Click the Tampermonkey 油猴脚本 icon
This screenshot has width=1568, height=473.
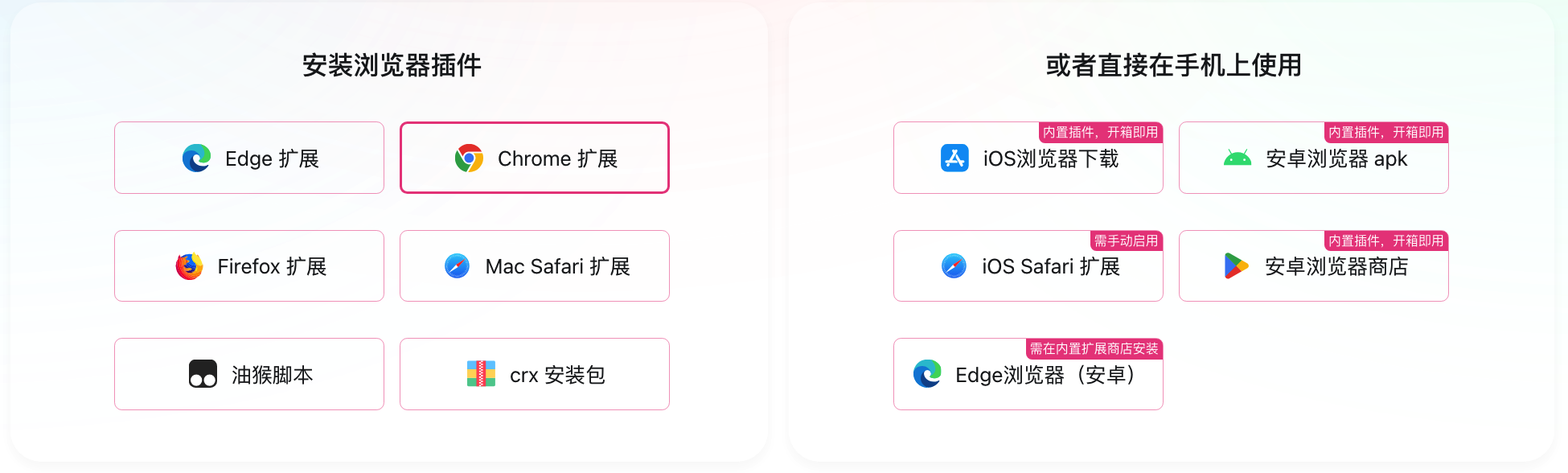click(x=203, y=374)
